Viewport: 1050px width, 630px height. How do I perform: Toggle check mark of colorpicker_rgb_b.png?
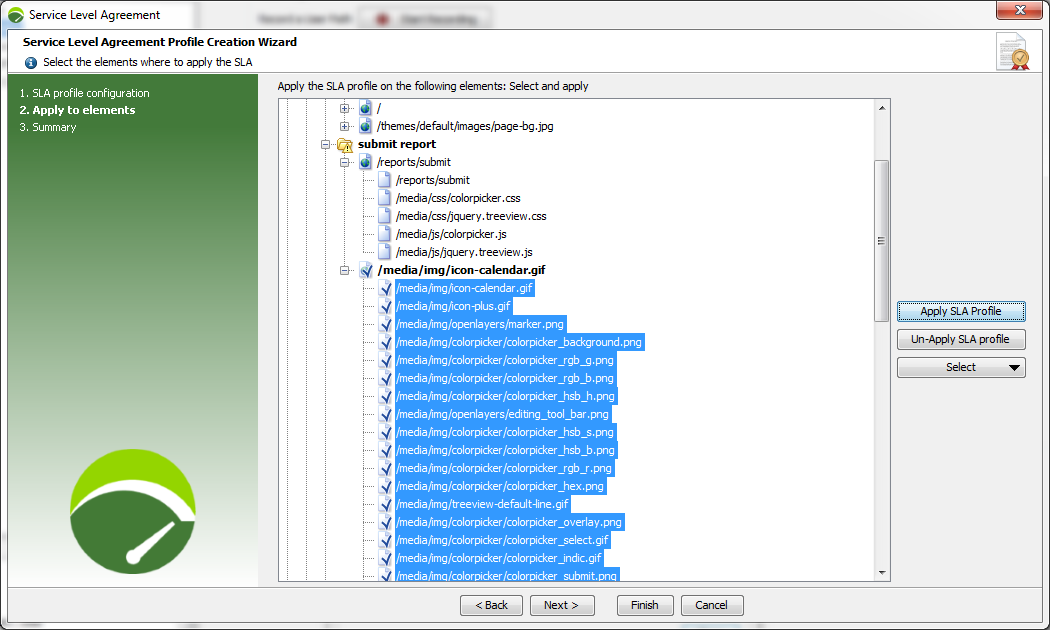point(385,379)
